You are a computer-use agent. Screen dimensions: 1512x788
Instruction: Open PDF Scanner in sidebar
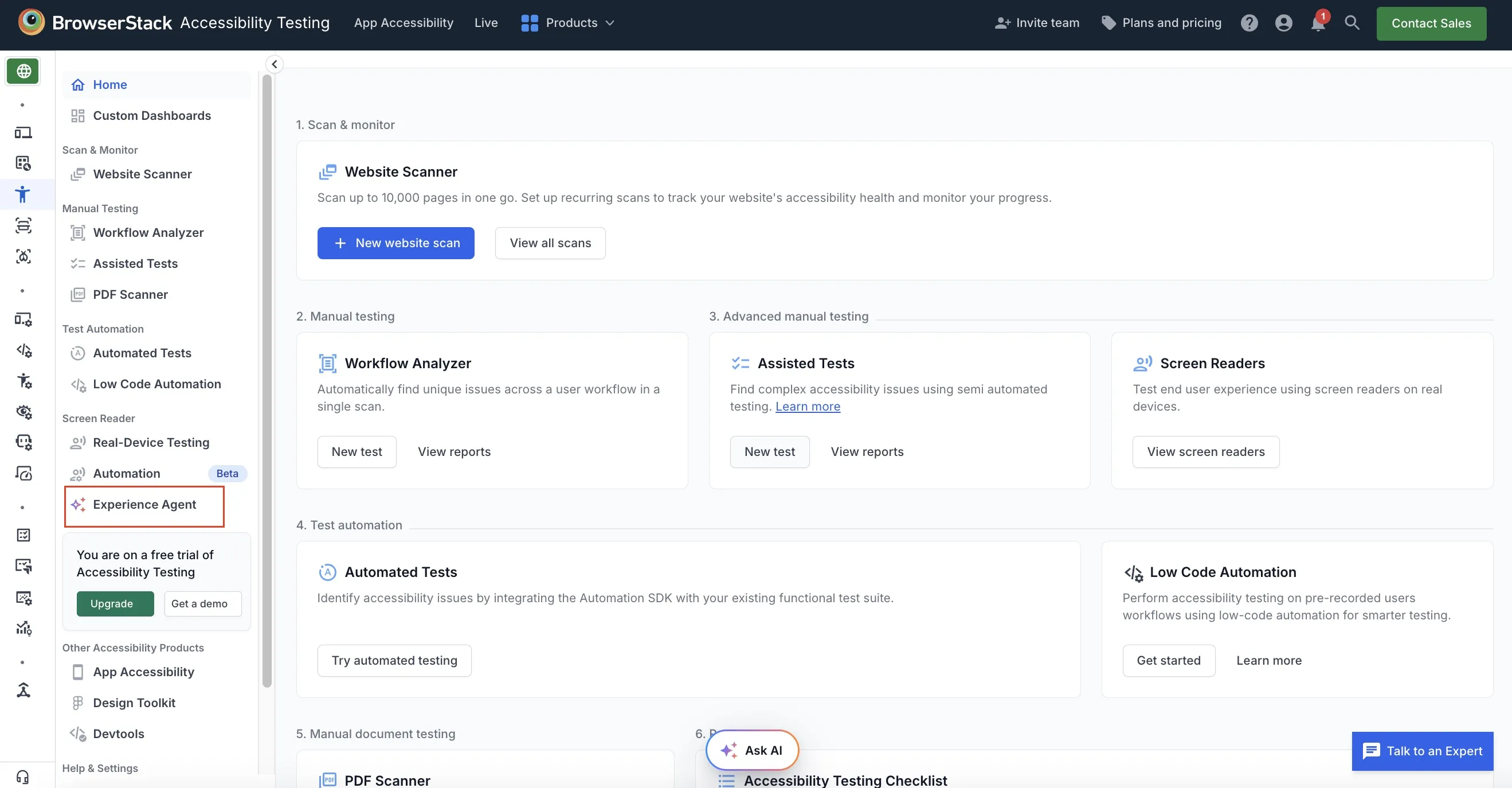point(156,295)
